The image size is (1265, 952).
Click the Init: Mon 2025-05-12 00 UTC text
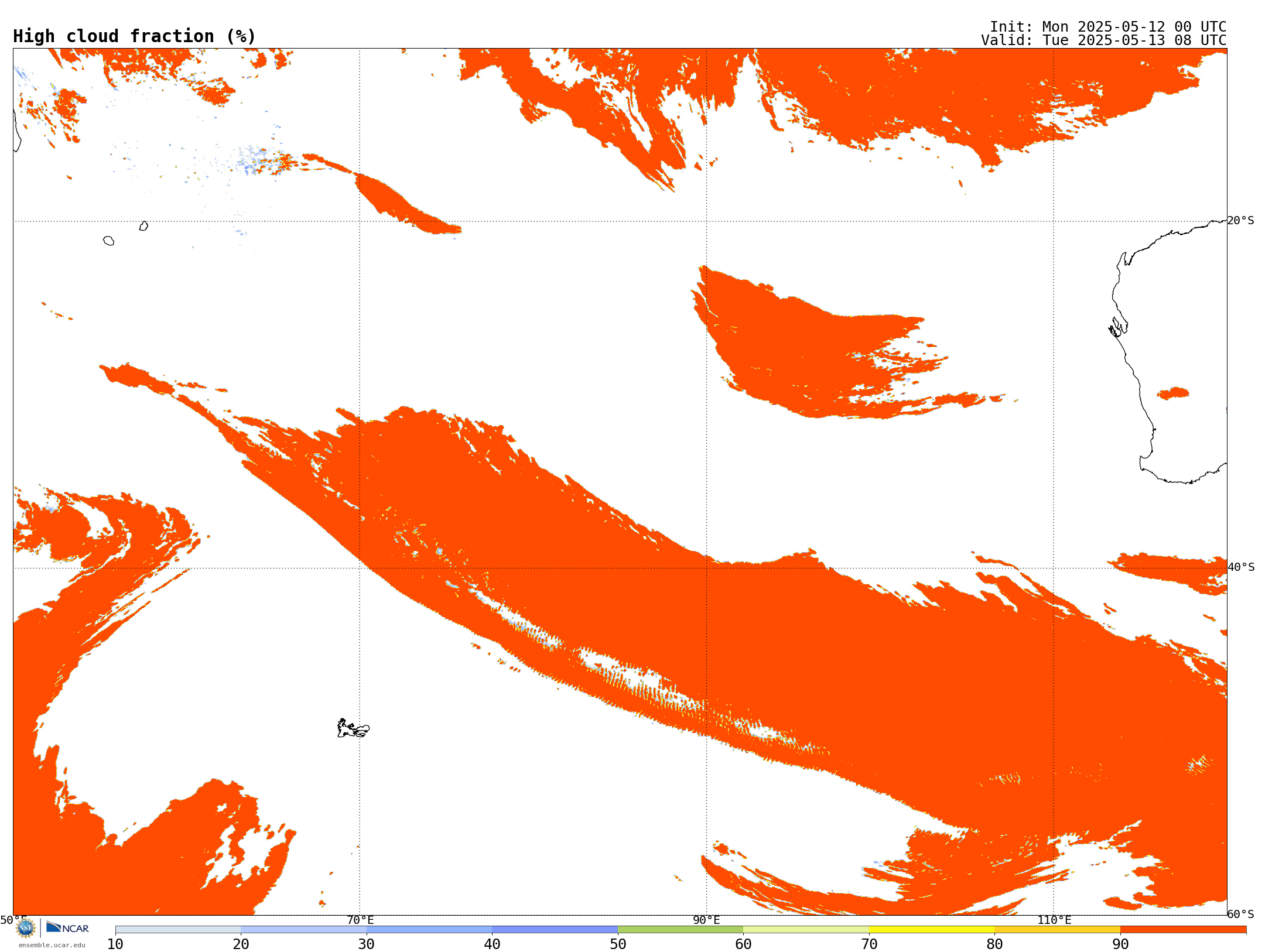(1107, 27)
